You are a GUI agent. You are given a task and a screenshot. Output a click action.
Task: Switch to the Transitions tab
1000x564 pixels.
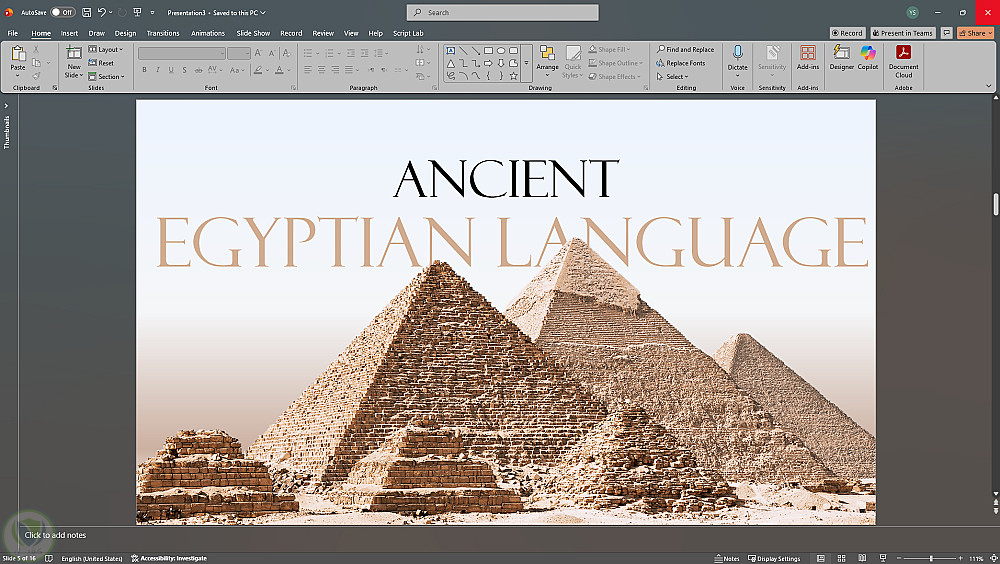point(163,33)
